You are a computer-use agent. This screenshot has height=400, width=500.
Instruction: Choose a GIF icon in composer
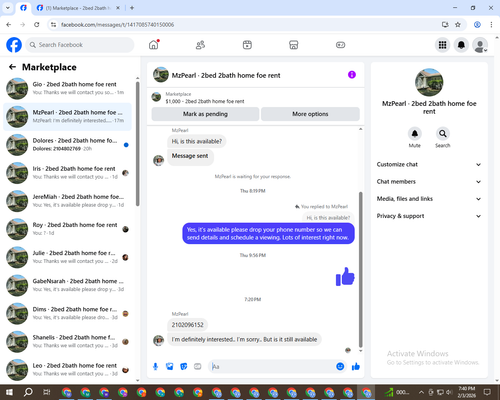pos(198,367)
